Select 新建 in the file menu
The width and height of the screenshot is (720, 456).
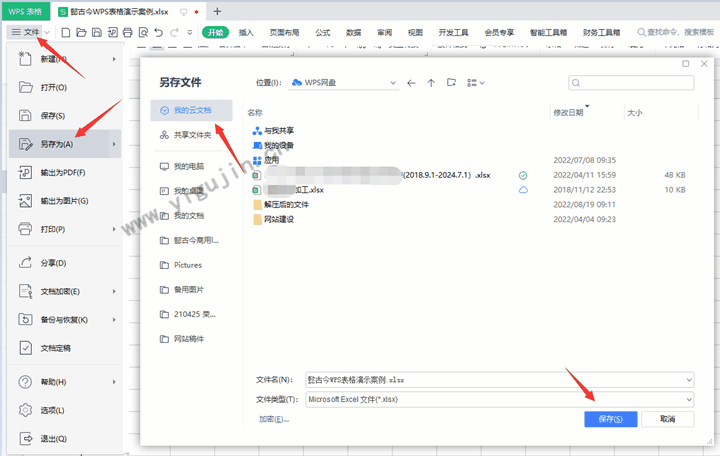65,59
